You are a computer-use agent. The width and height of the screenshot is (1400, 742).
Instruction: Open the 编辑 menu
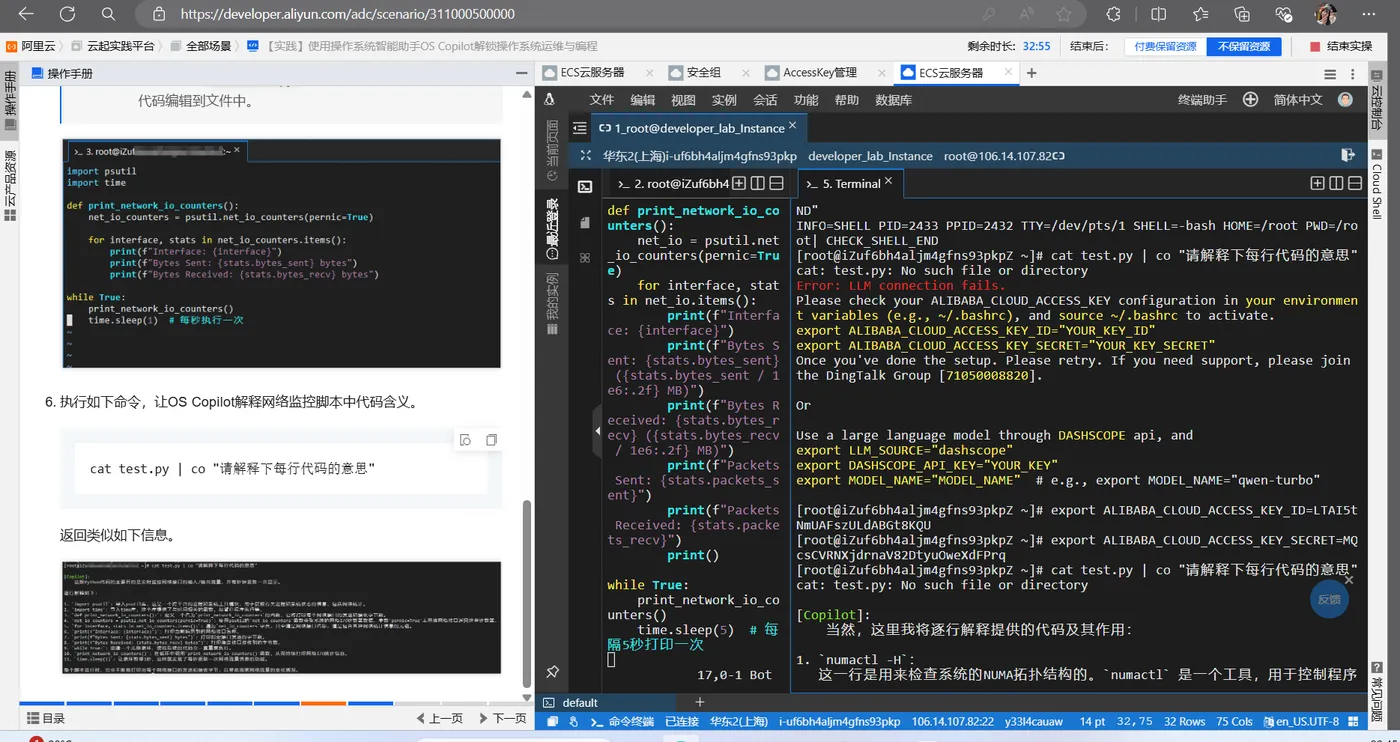point(642,99)
